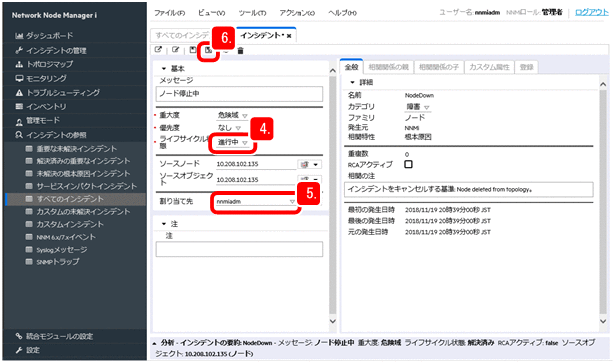Click the details pane scroll-down arrow
This screenshot has height=364, width=616.
click(x=603, y=321)
